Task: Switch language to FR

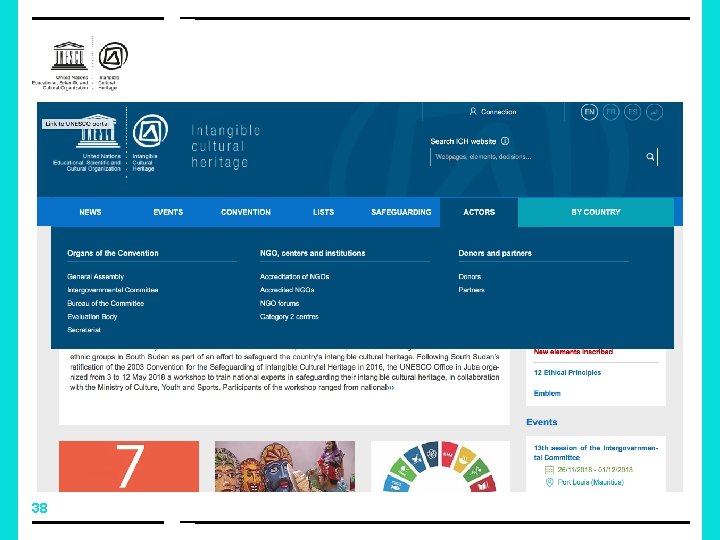Action: 611,112
